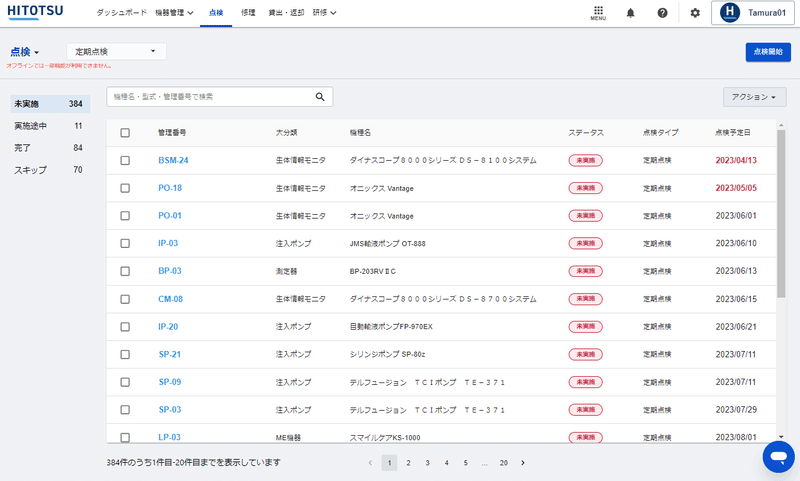
Task: Click BP-203RV ⅡC model name
Action: pos(372,271)
